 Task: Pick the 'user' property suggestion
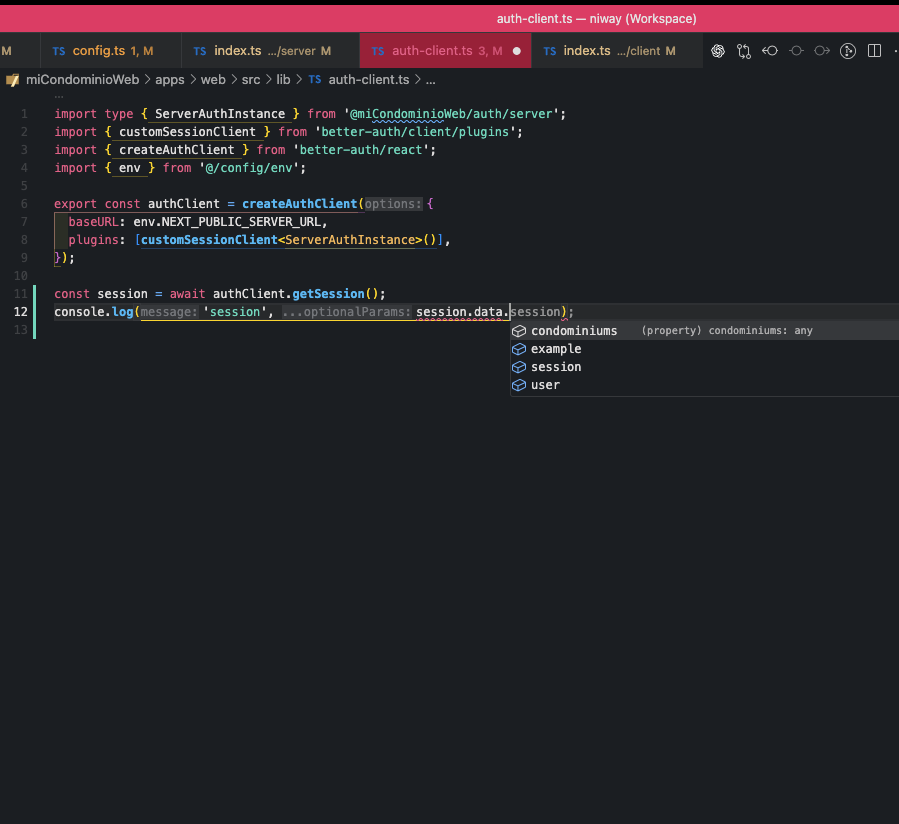[545, 385]
